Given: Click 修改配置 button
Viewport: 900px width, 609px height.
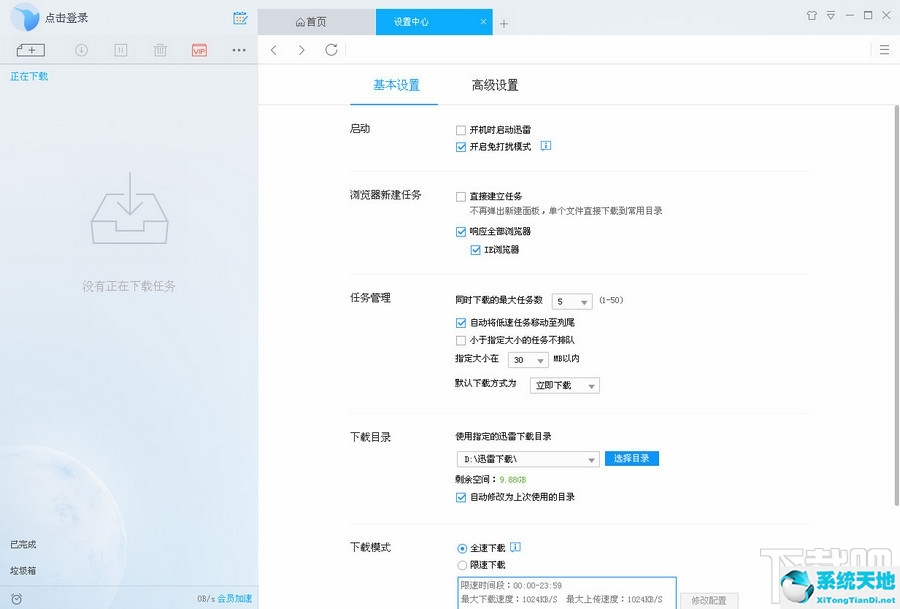Looking at the screenshot, I should [x=709, y=600].
